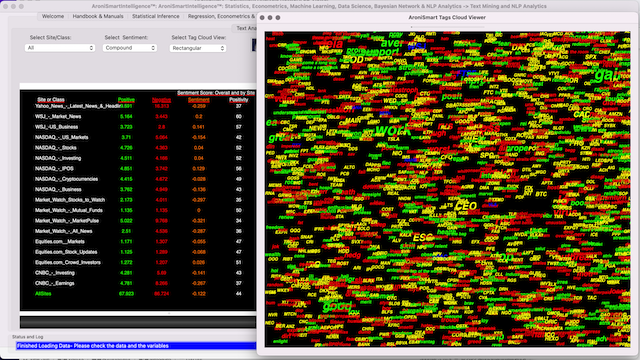The height and width of the screenshot is (360, 640).
Task: Click the AllSites sentiment value -0.122
Action: coord(199,293)
